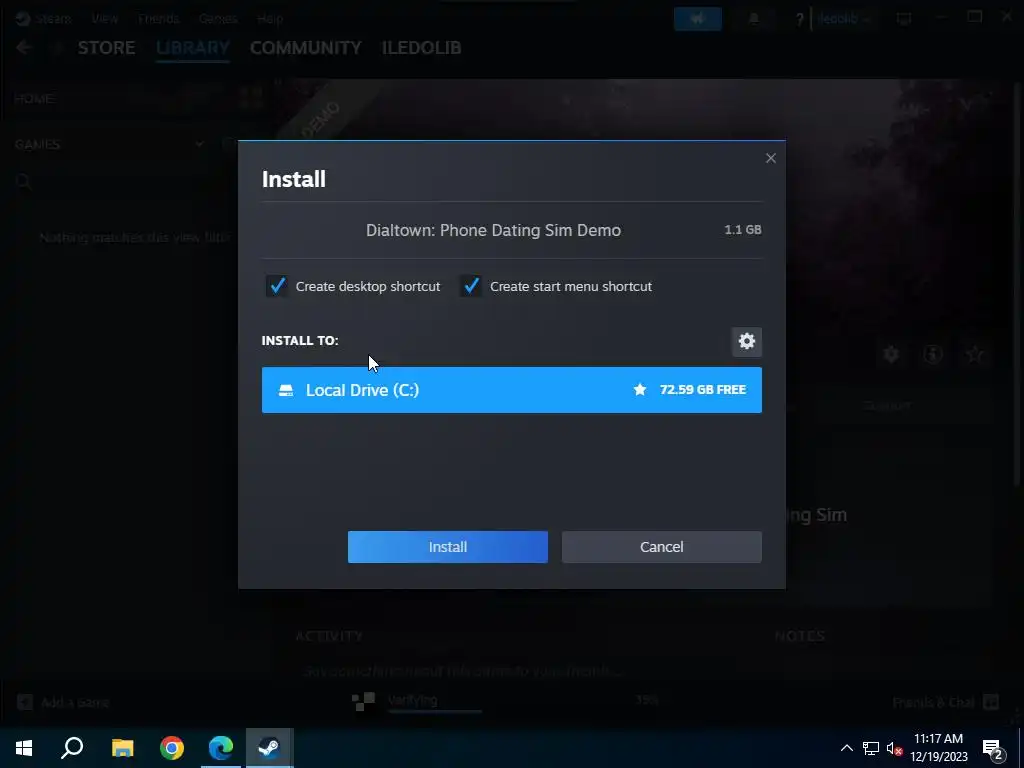Go back using the Steam back arrow

(x=24, y=48)
